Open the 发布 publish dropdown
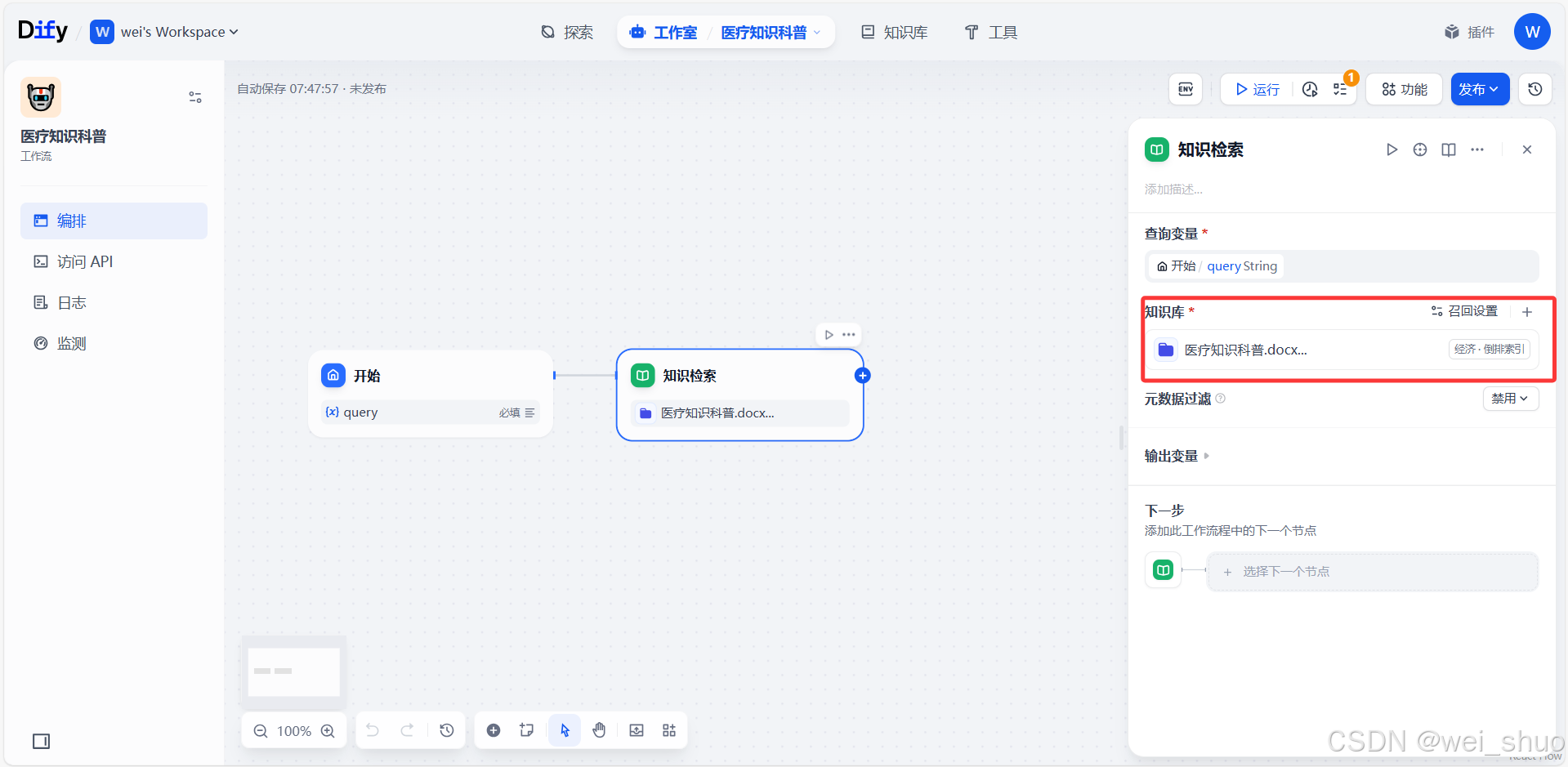The height and width of the screenshot is (767, 1568). pos(1480,89)
